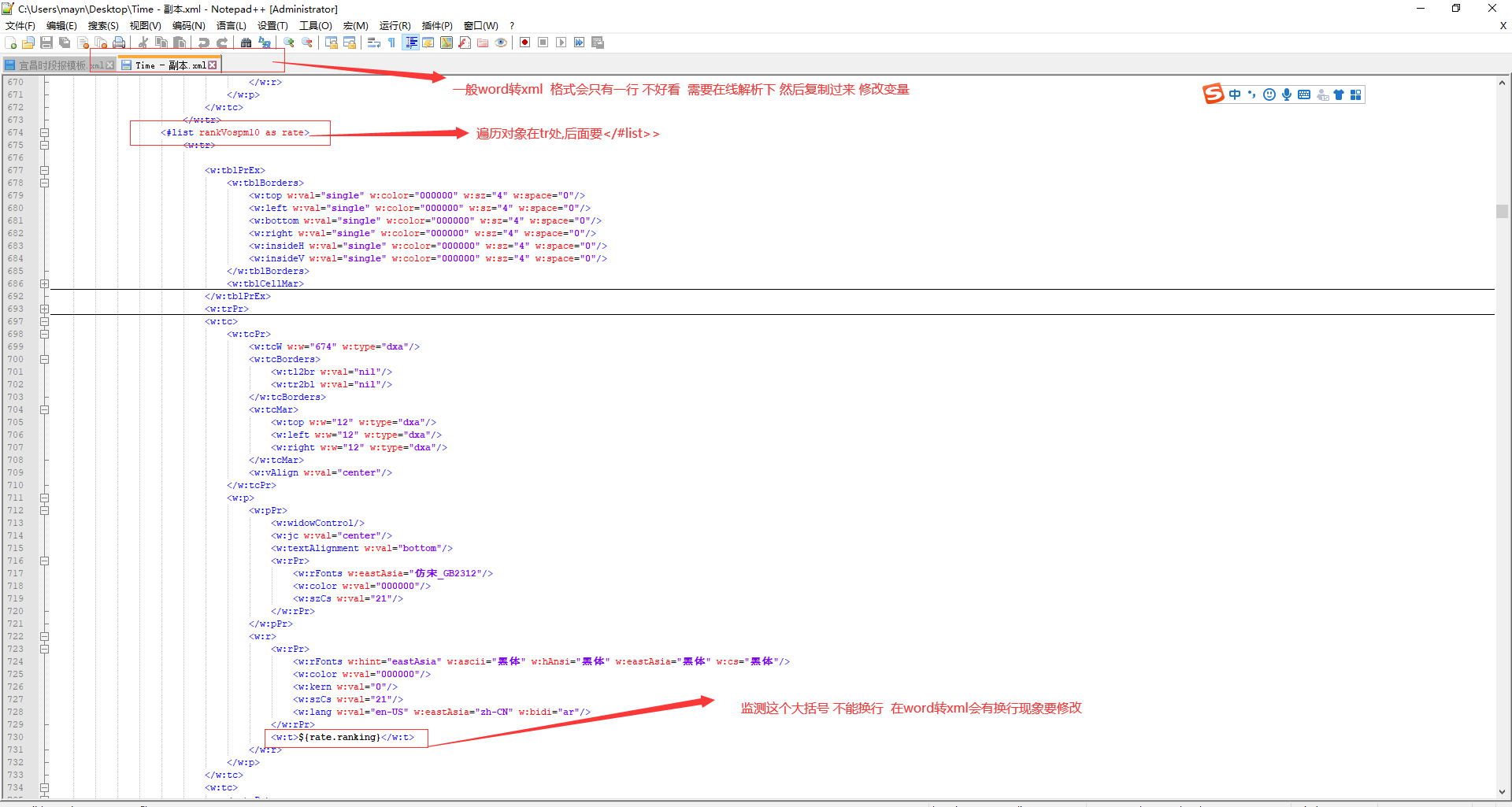Image resolution: width=1512 pixels, height=807 pixels.
Task: Save the current file using the Save icon
Action: point(46,43)
